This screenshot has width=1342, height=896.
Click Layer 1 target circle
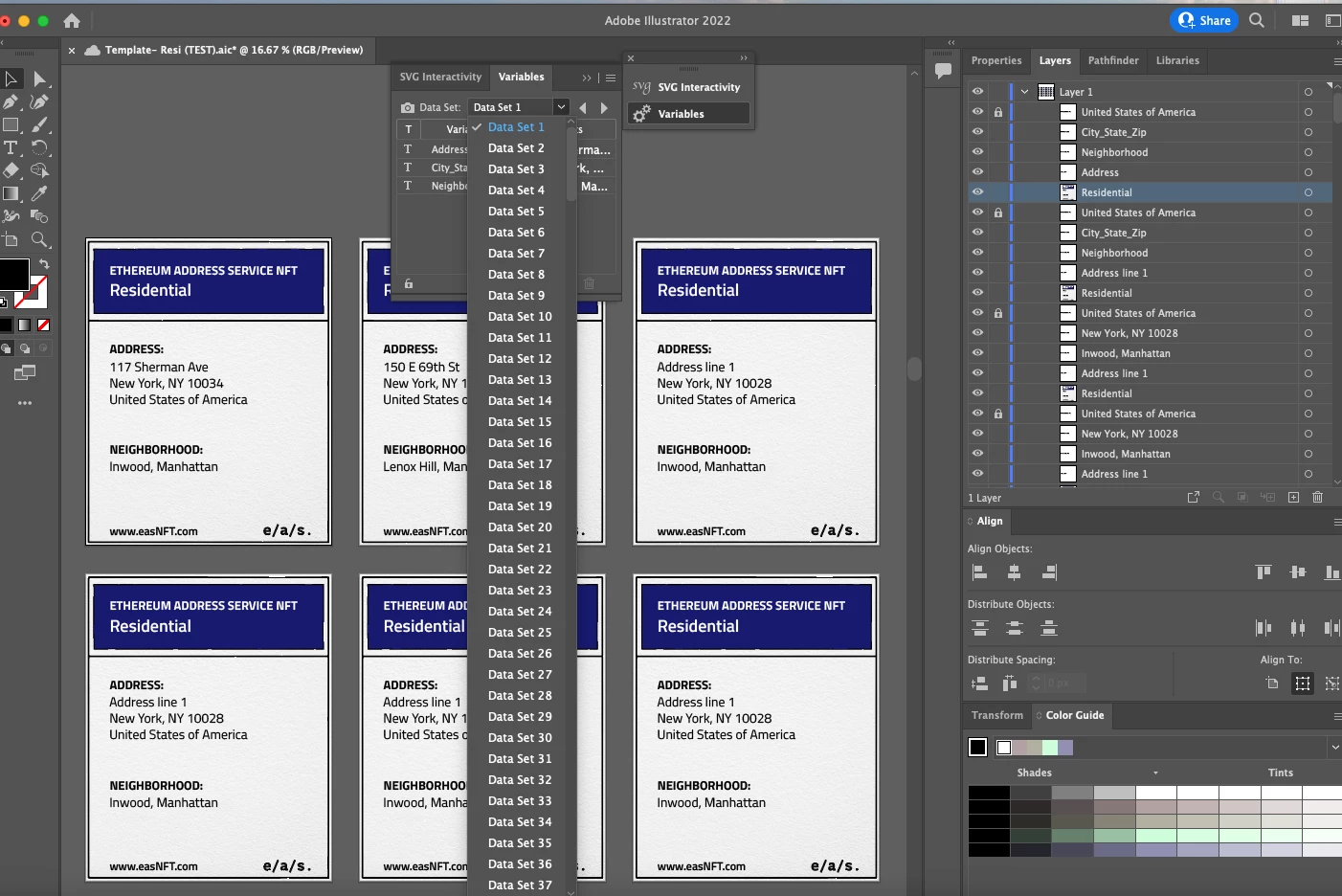coord(1308,92)
